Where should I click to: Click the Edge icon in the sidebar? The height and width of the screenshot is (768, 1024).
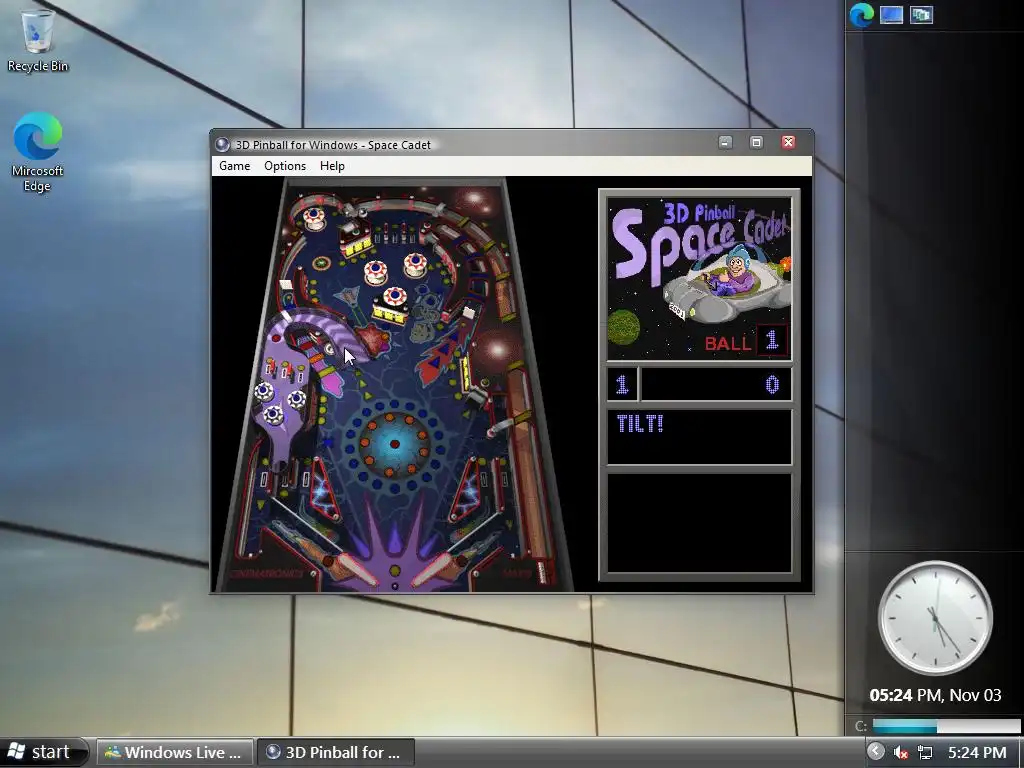(861, 14)
